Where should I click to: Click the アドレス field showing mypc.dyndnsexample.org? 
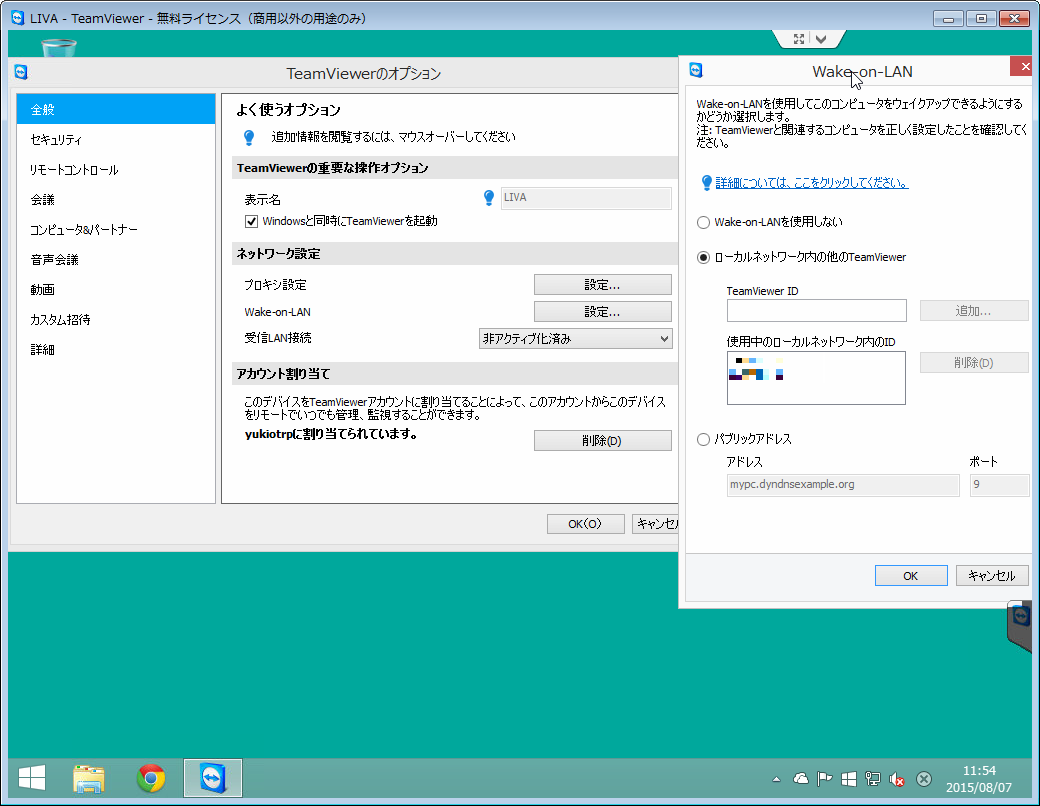(843, 485)
